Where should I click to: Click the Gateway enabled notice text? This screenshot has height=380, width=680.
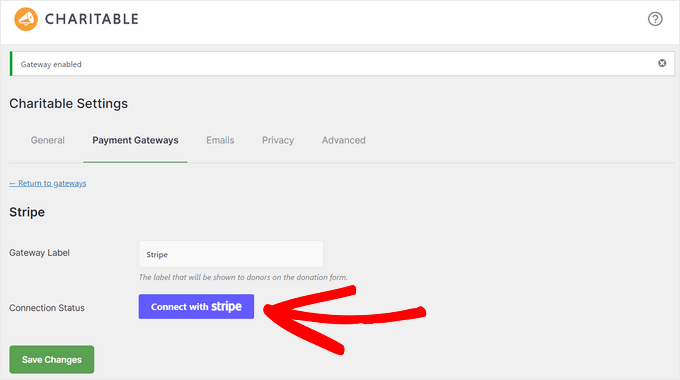click(x=51, y=64)
